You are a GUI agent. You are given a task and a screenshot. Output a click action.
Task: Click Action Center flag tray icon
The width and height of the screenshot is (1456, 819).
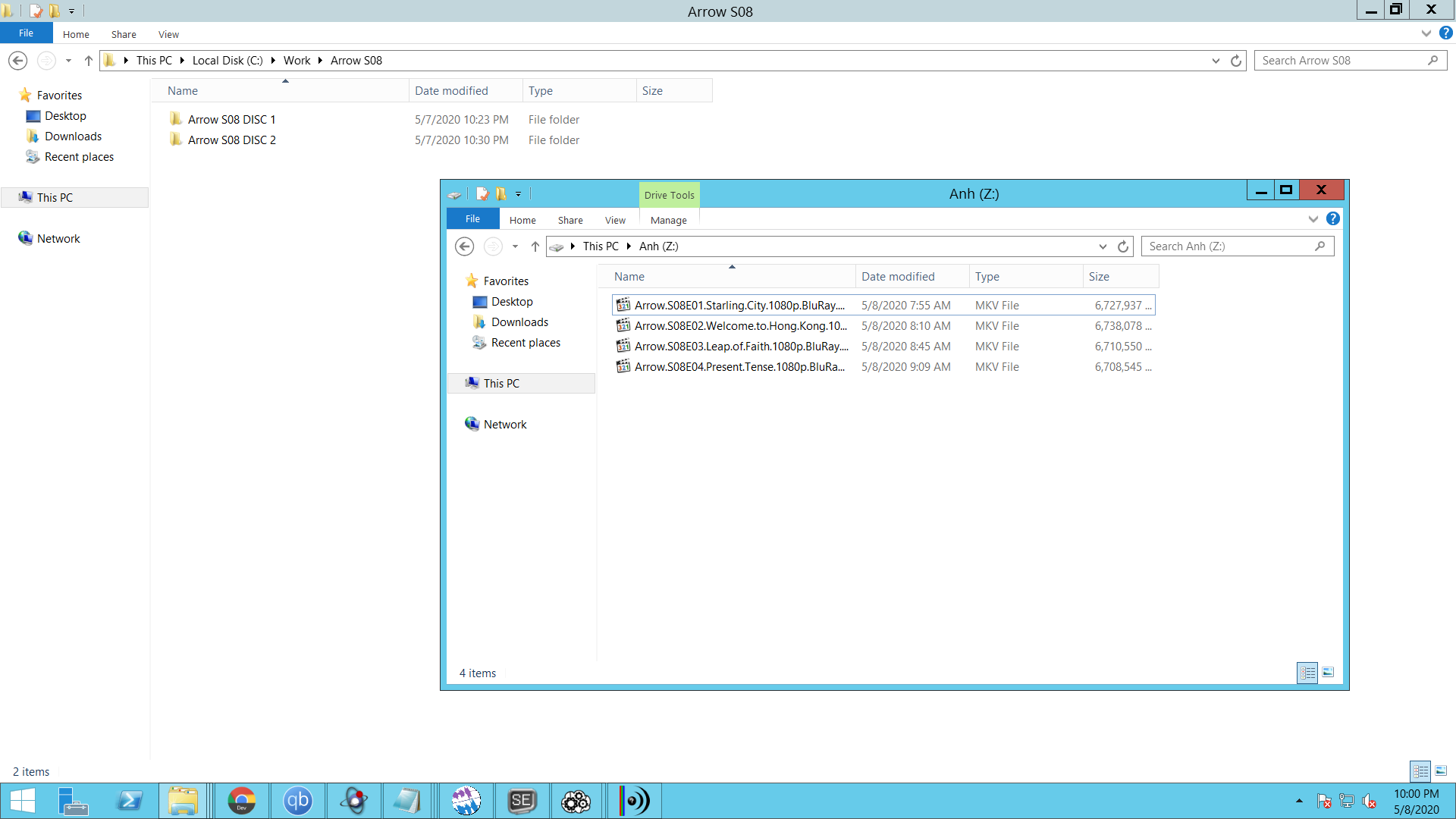[x=1324, y=801]
